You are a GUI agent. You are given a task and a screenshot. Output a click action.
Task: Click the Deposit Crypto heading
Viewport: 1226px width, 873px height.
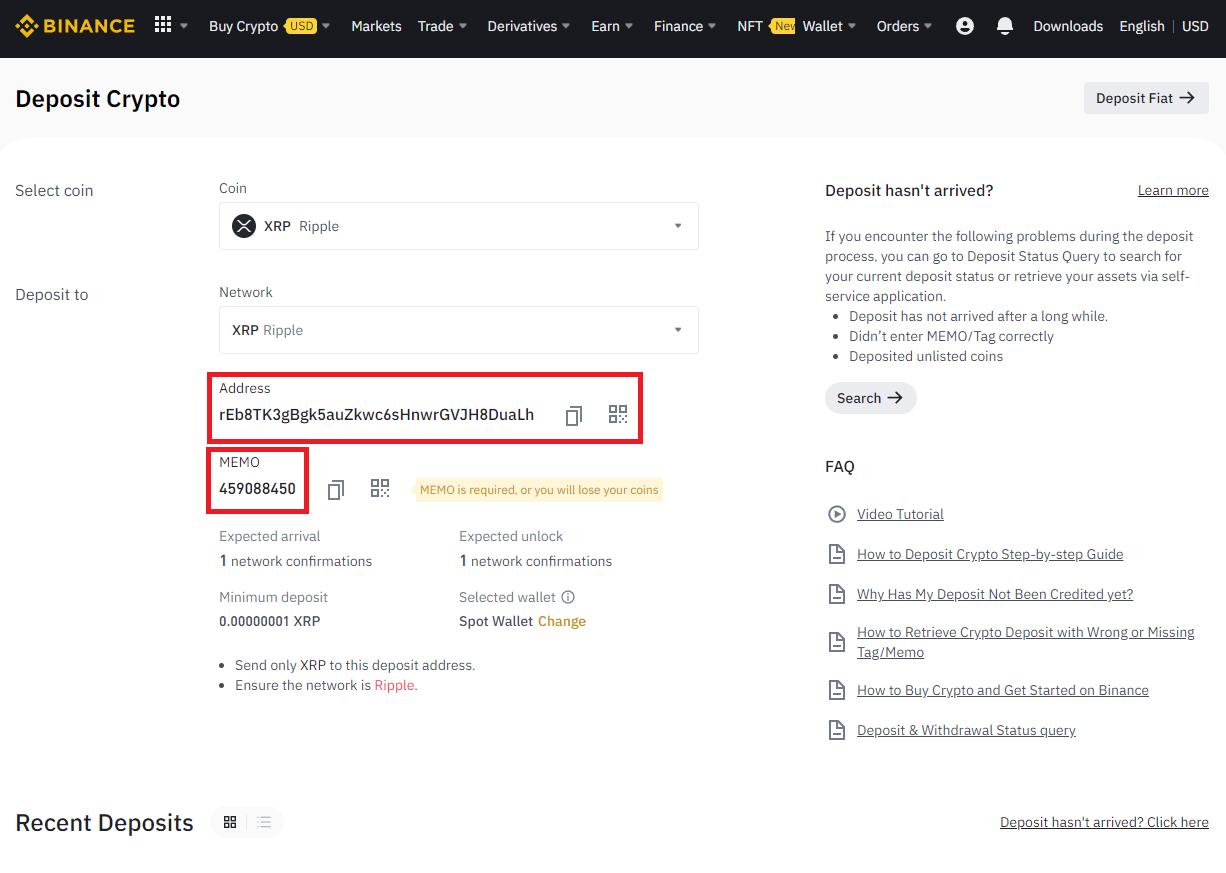pyautogui.click(x=98, y=99)
